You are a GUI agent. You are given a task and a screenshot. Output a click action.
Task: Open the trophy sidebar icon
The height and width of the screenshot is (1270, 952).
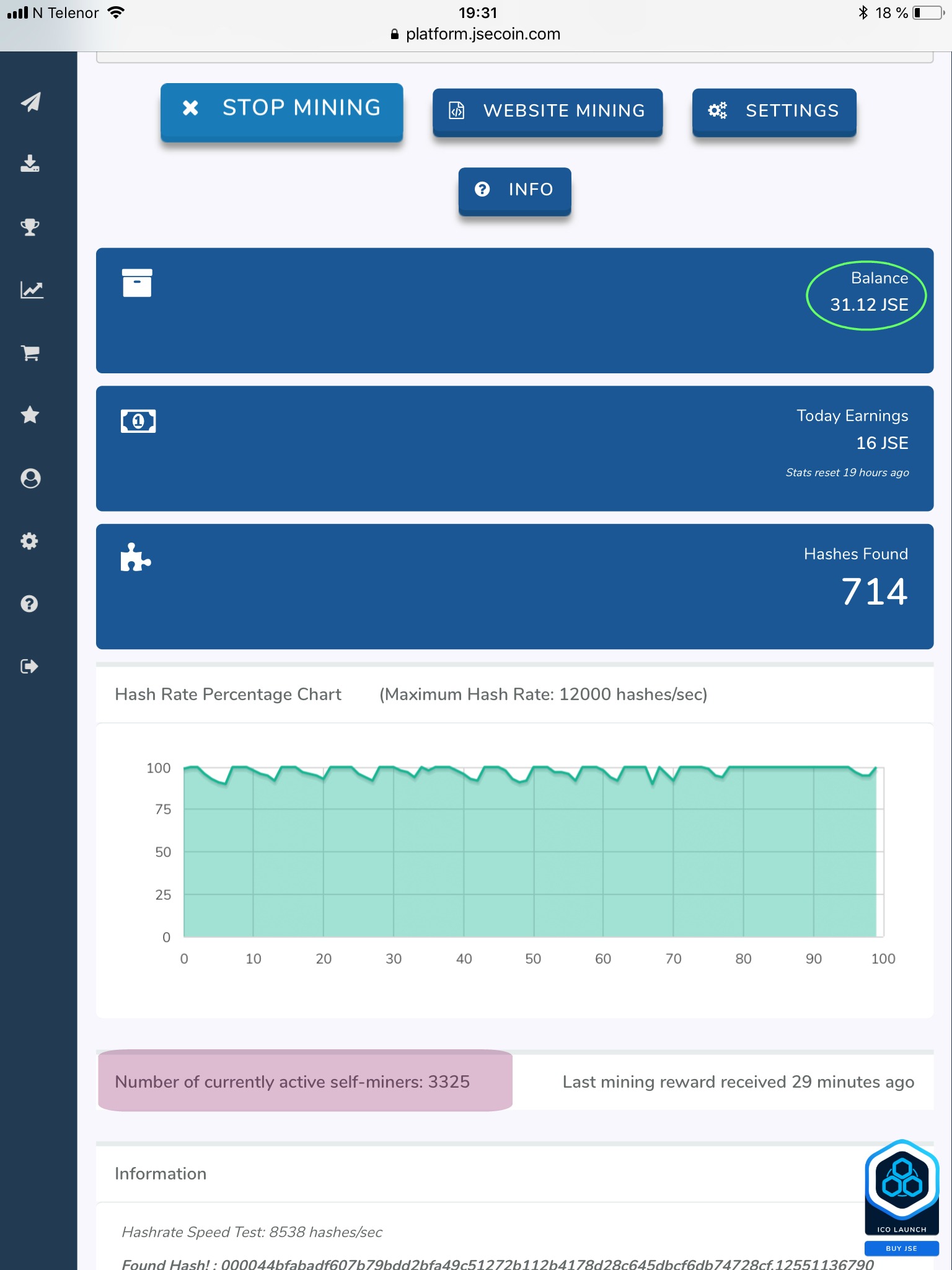[x=30, y=227]
